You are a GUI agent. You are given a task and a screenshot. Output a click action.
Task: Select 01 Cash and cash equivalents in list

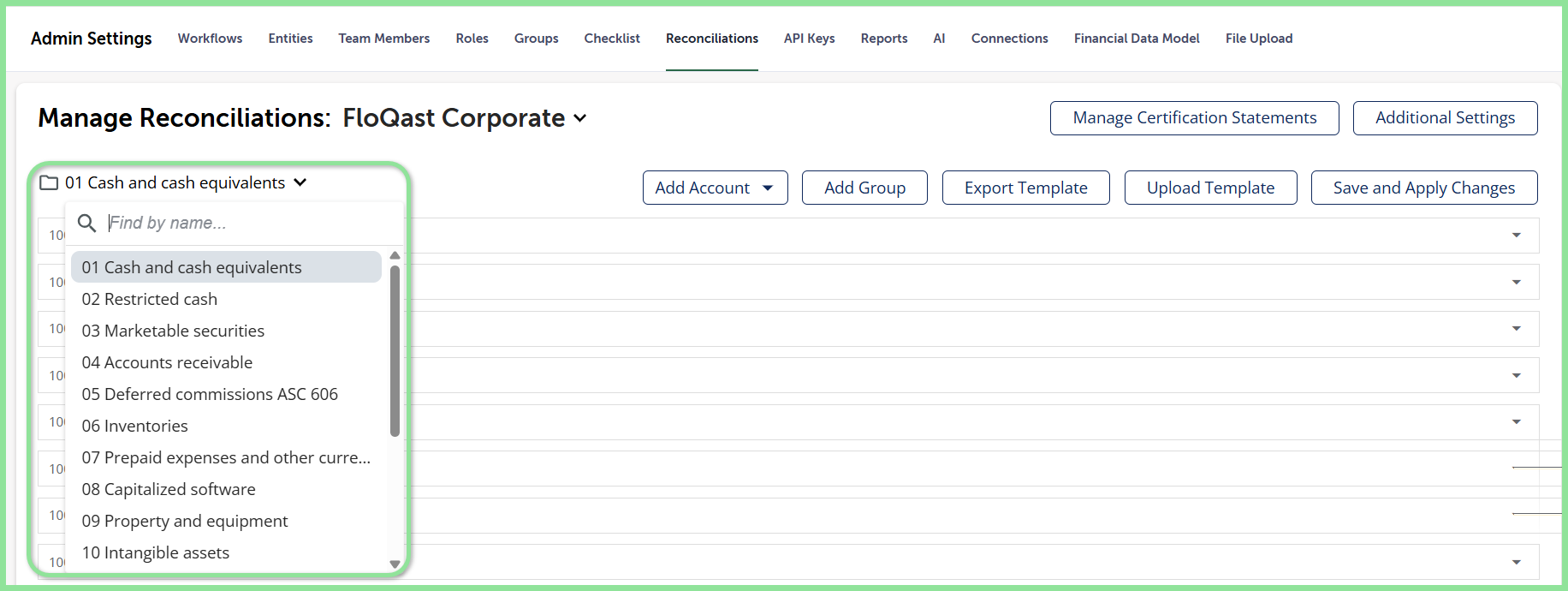(226, 267)
